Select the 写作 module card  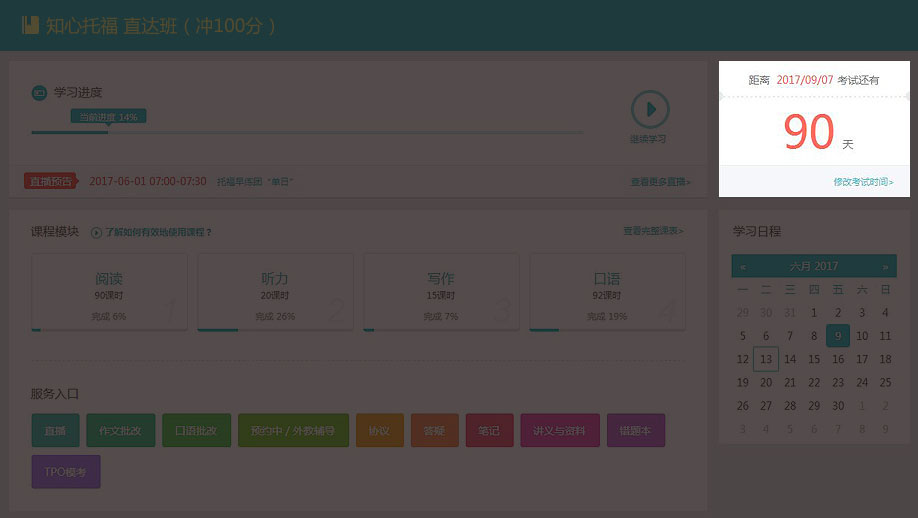tap(441, 292)
